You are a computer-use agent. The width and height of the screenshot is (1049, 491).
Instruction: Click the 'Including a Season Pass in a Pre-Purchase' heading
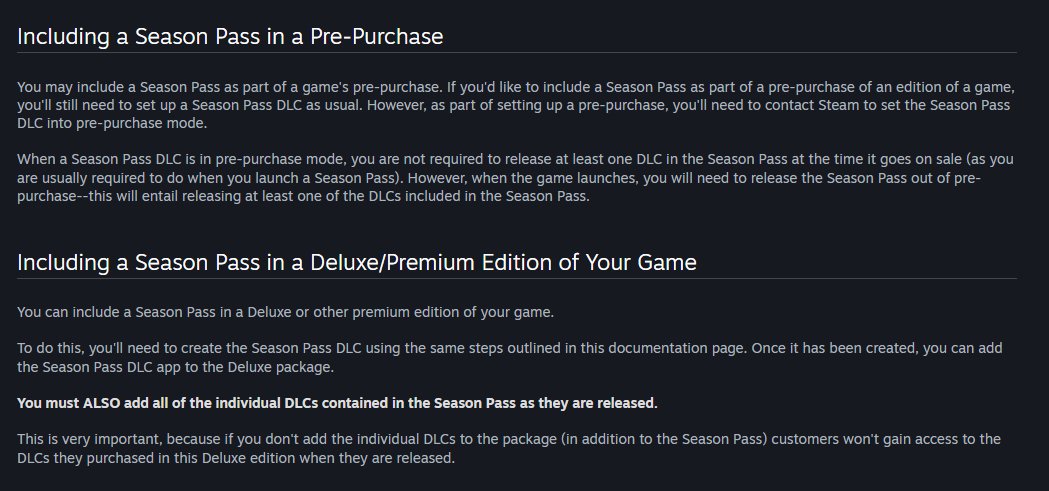[x=230, y=36]
